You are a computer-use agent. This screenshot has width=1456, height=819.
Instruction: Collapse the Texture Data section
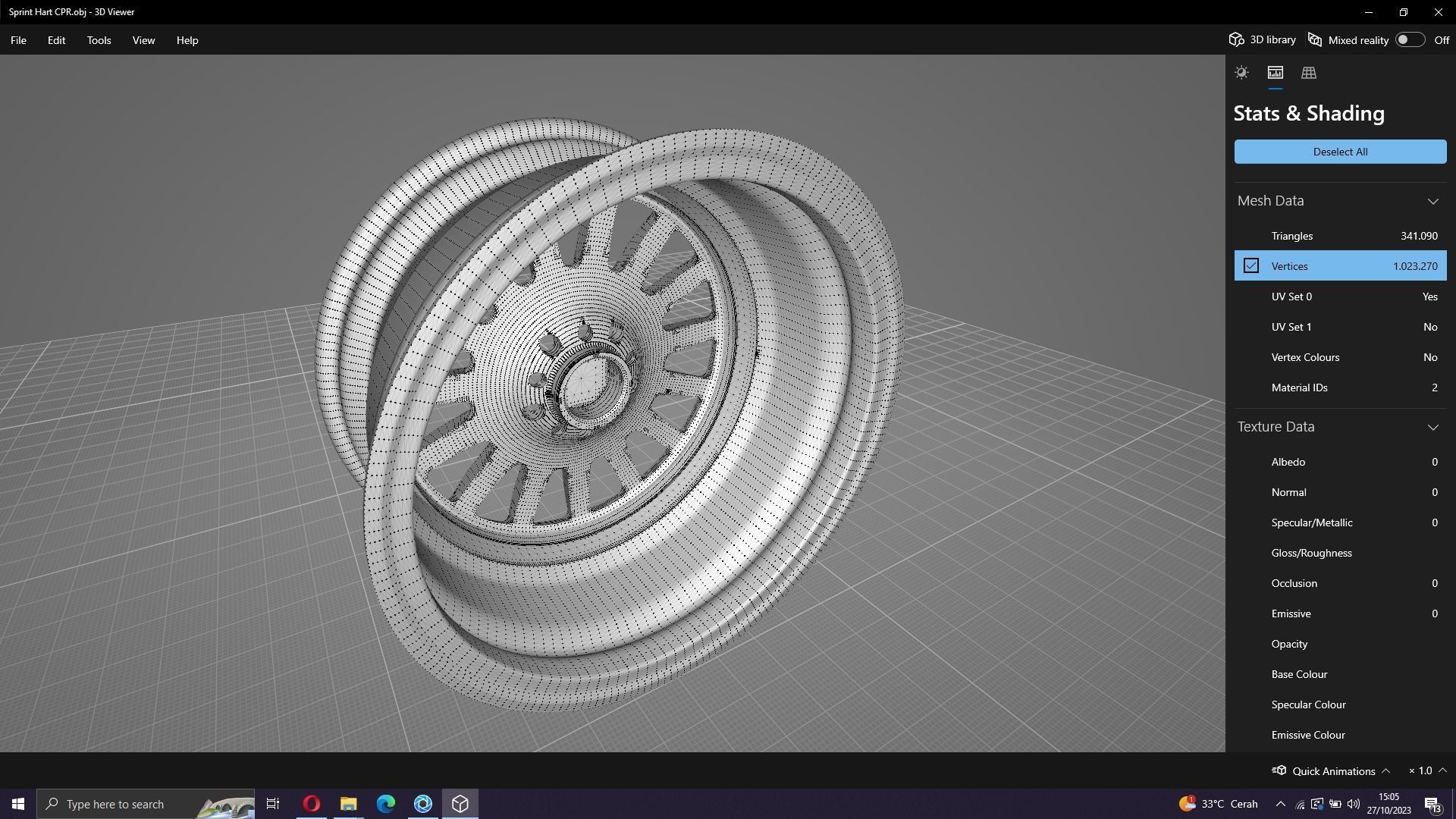point(1432,427)
